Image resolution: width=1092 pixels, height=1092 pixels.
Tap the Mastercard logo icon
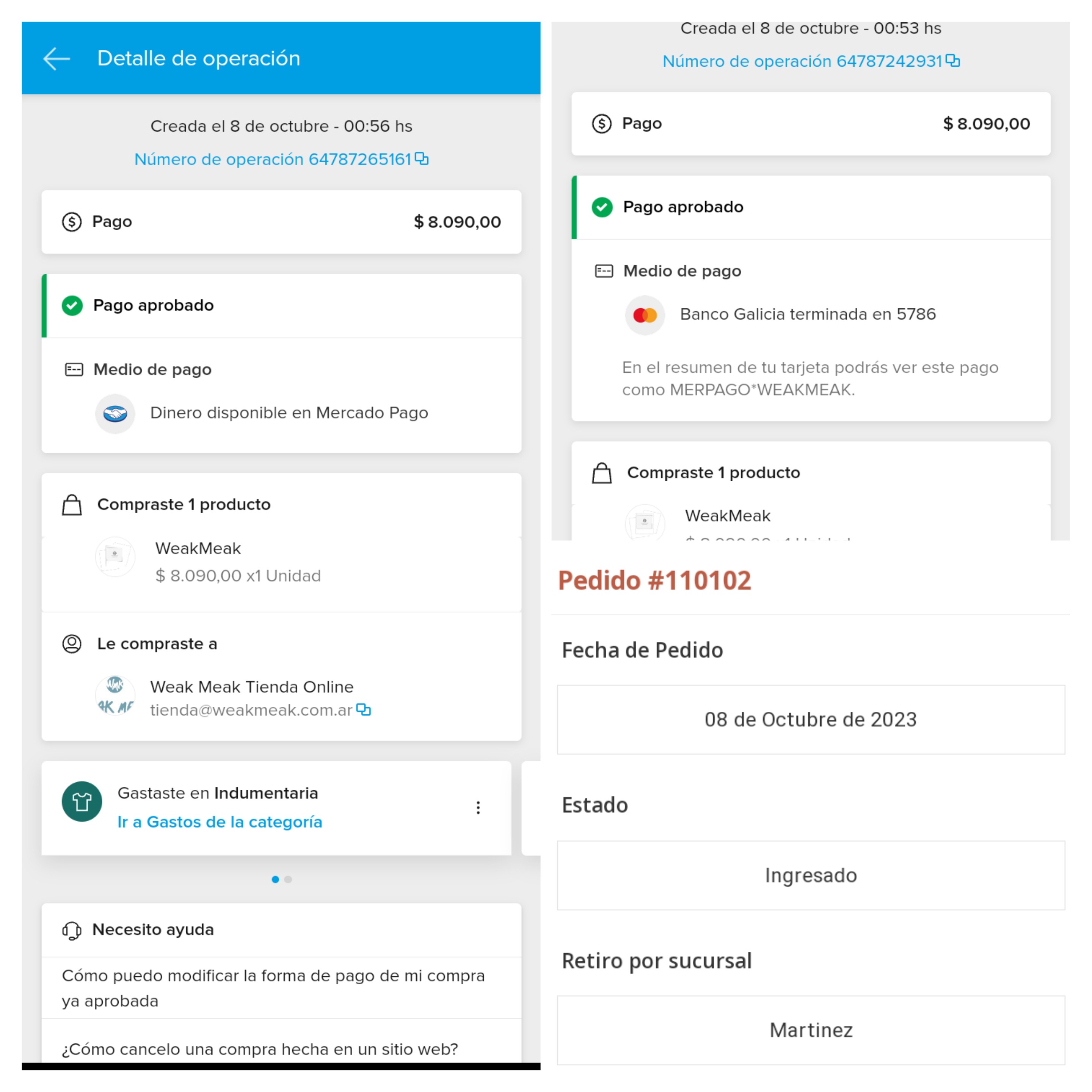click(x=645, y=315)
